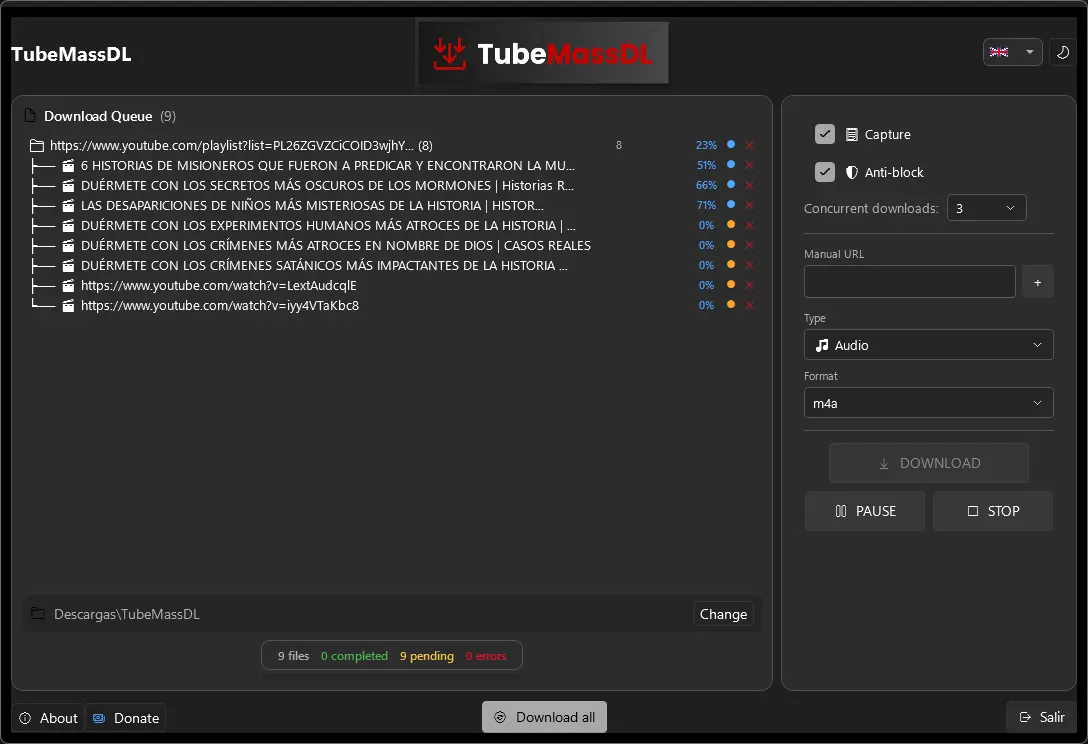Add manual URL with plus button
The width and height of the screenshot is (1088, 744).
click(1037, 282)
